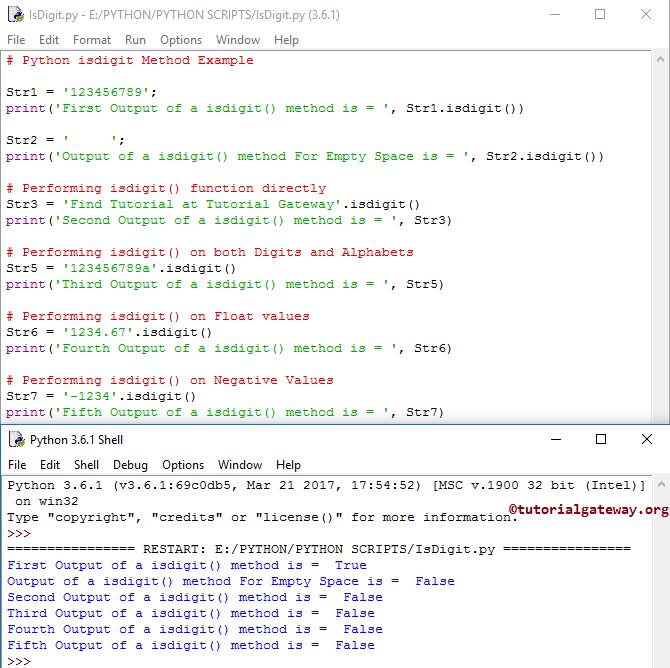Screen dimensions: 670x668
Task: Open Debug menu in Python Shell
Action: tap(130, 465)
